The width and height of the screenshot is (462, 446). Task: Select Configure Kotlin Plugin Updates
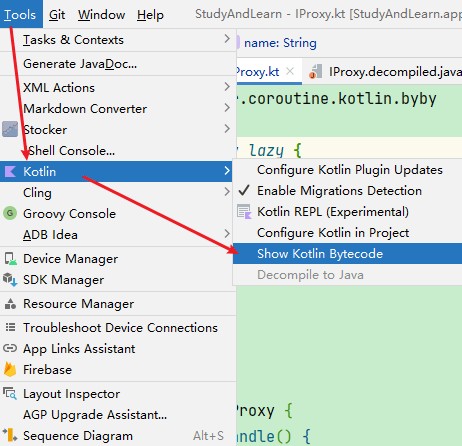(x=347, y=170)
